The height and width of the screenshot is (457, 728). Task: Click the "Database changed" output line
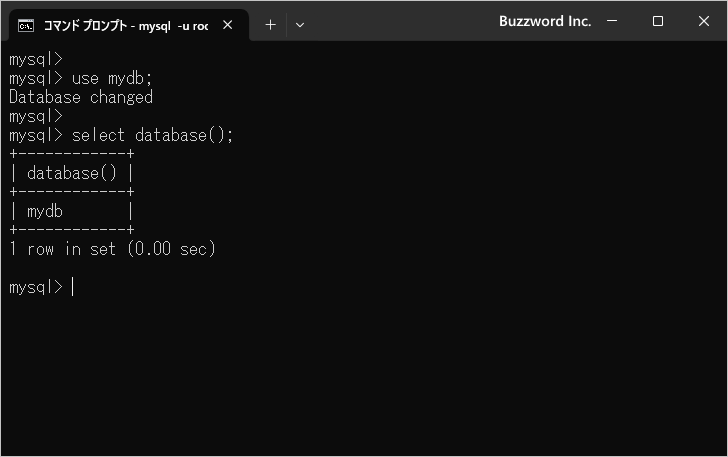pyautogui.click(x=81, y=97)
